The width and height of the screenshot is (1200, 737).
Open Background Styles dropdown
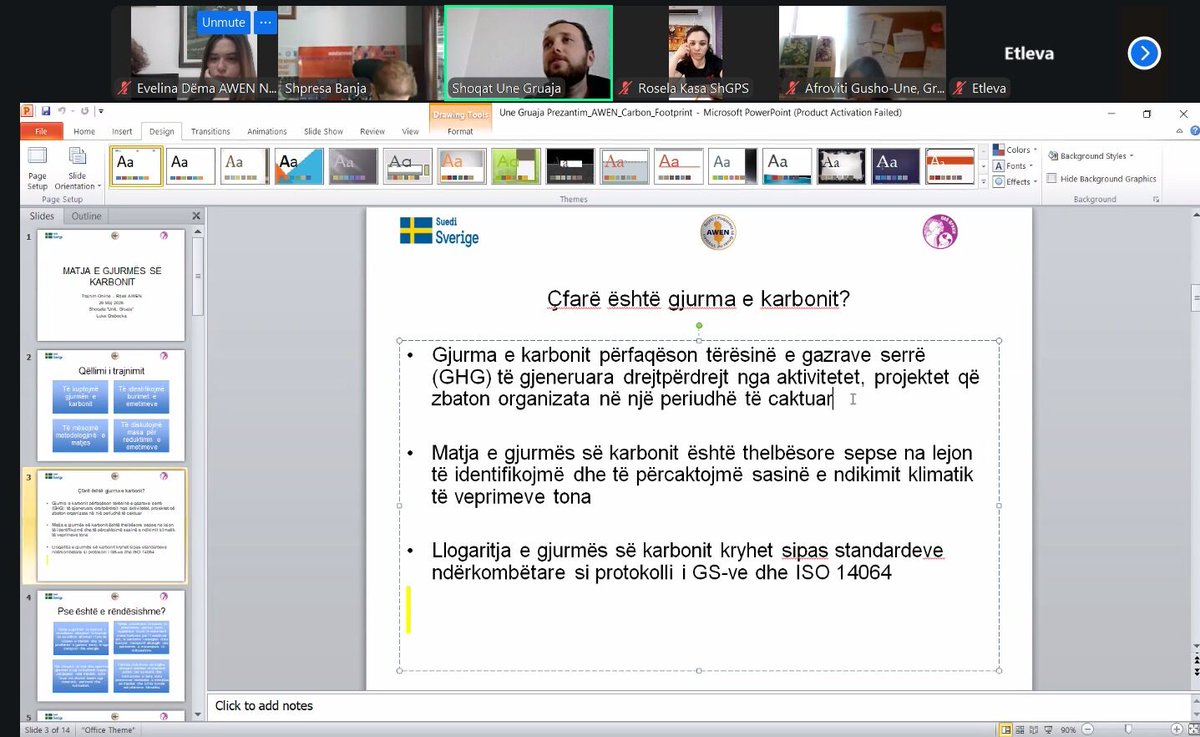click(x=1090, y=156)
